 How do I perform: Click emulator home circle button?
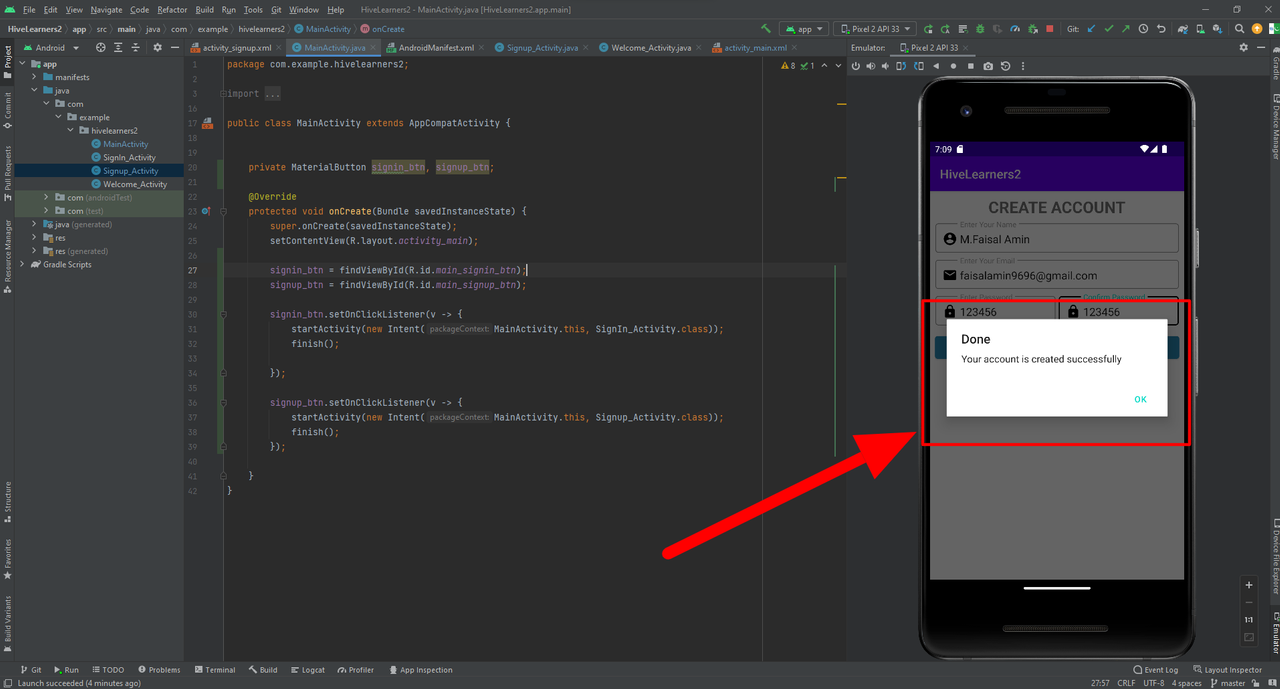click(953, 66)
